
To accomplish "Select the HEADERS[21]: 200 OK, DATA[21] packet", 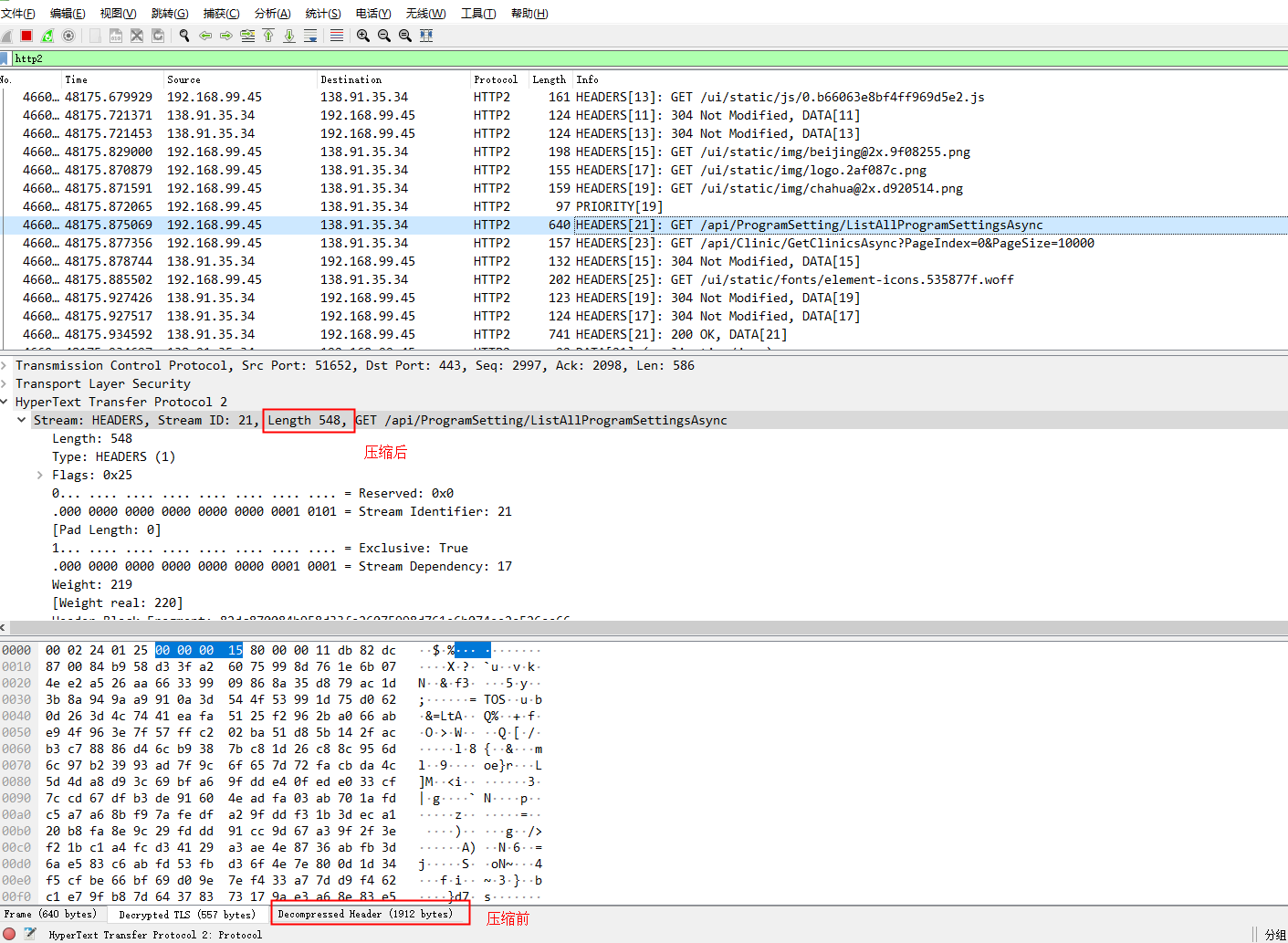I will (x=644, y=334).
